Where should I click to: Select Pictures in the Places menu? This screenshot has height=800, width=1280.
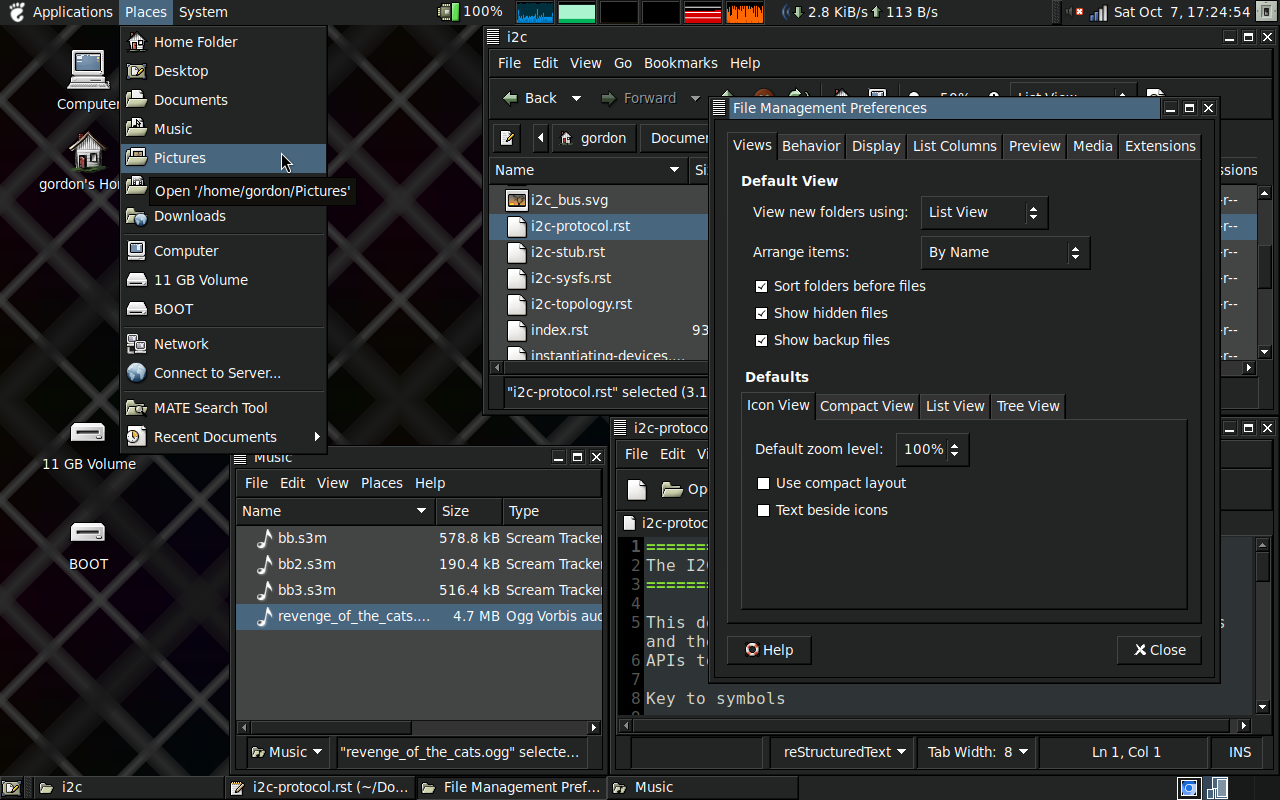point(224,158)
